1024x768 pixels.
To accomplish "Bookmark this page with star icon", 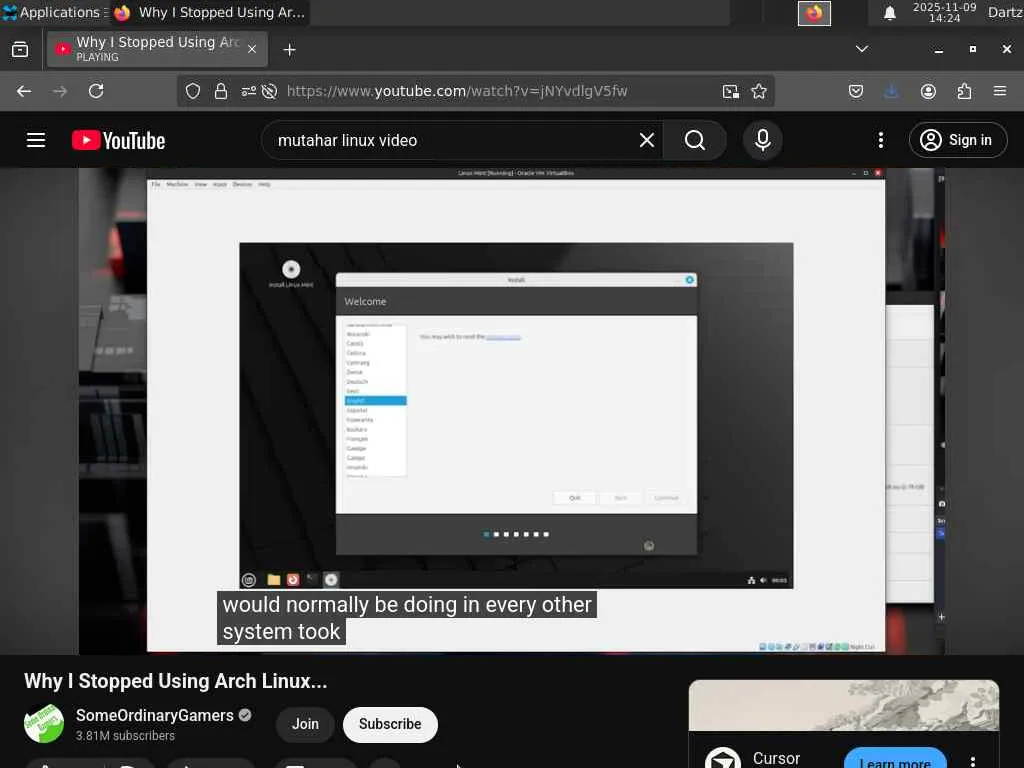I will click(759, 91).
